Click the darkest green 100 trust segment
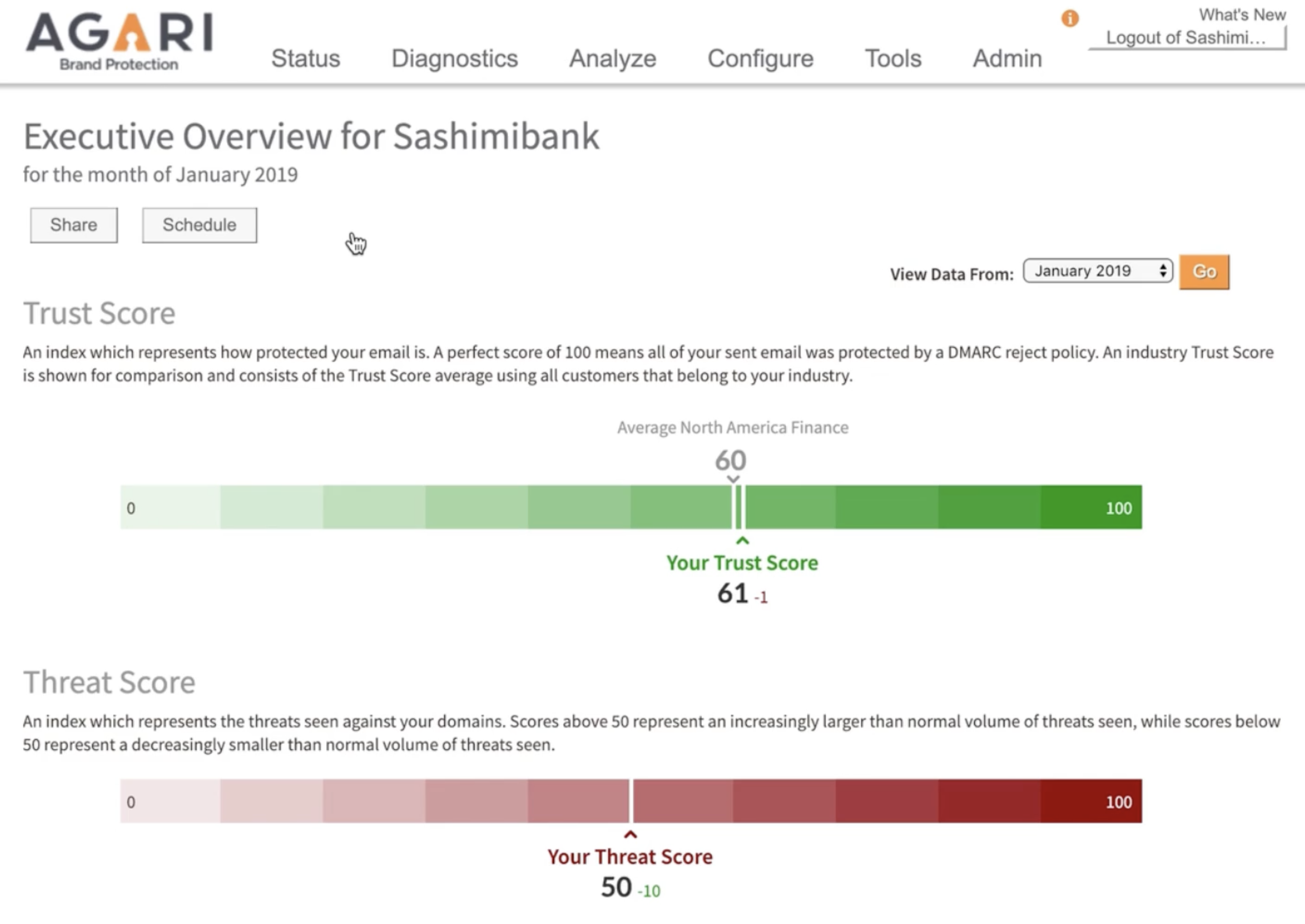The image size is (1305, 924). pos(1090,507)
